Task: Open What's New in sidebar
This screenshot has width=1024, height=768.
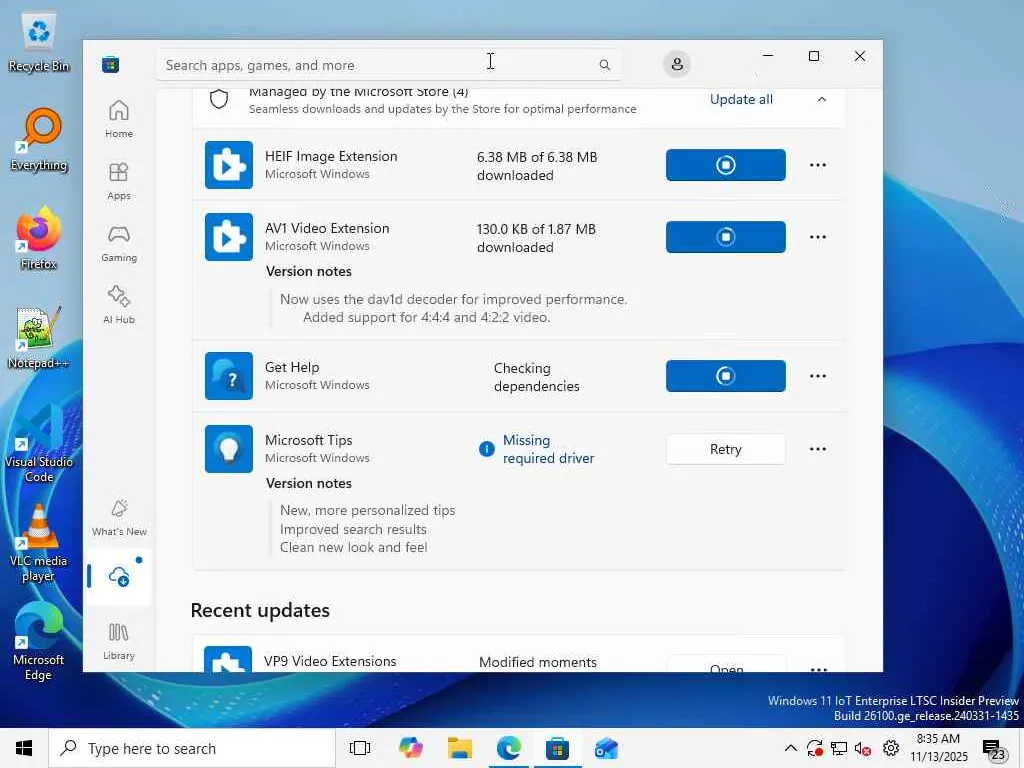Action: pos(119,517)
